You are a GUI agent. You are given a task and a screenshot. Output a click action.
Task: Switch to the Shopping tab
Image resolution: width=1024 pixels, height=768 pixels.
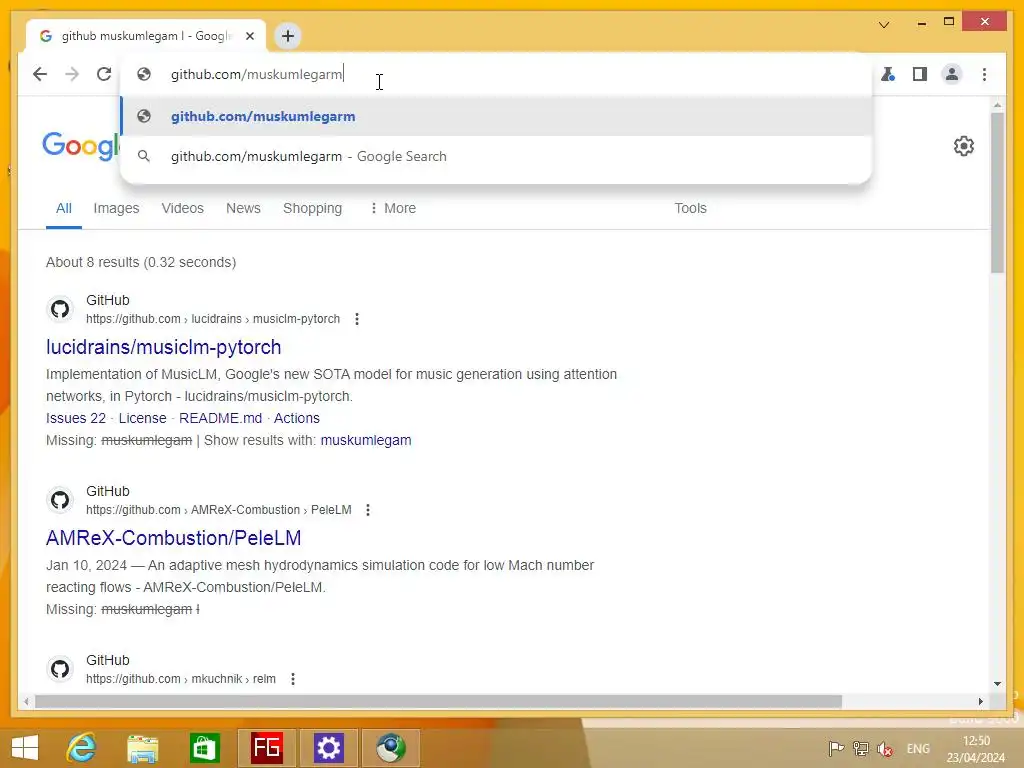[312, 208]
